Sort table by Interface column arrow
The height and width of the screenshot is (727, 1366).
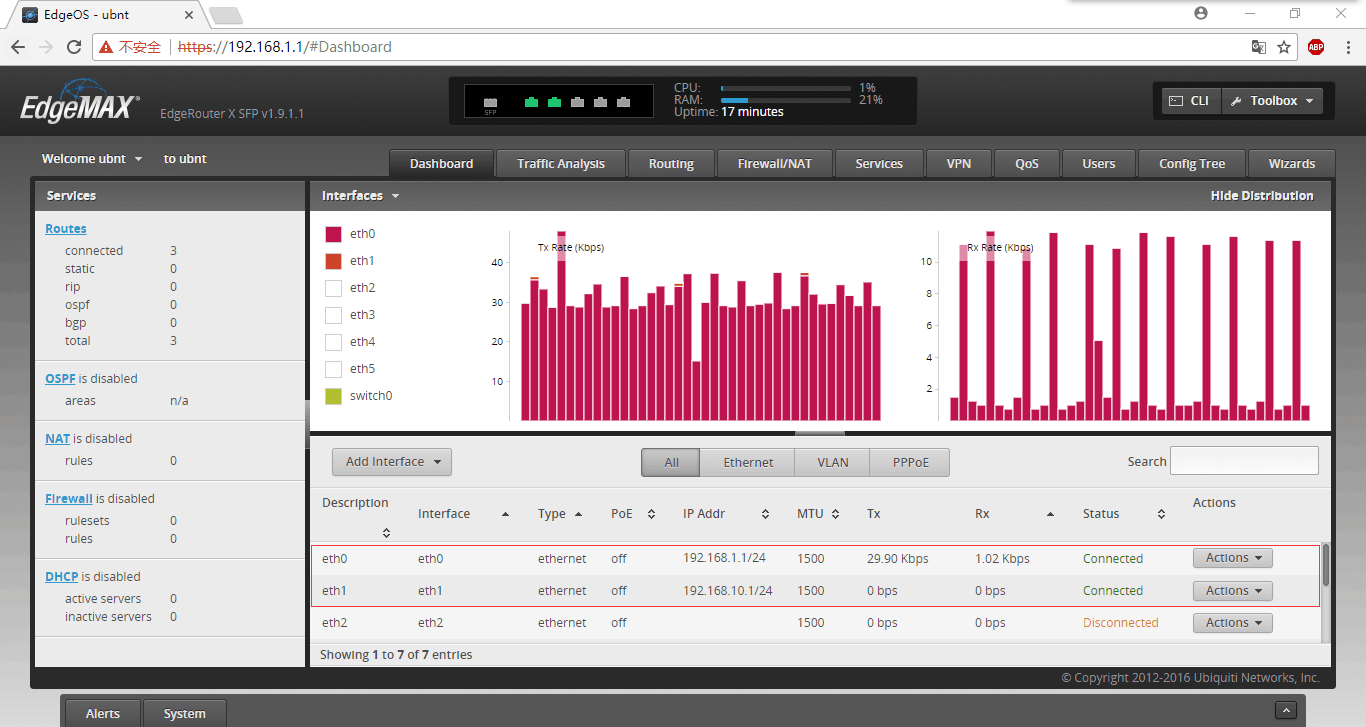505,514
